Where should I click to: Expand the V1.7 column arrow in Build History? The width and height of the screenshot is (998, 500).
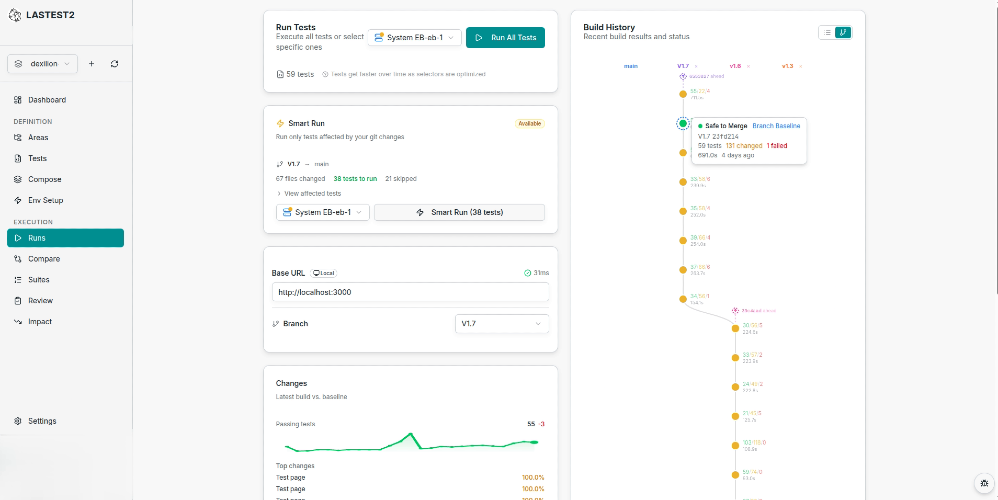coord(696,66)
